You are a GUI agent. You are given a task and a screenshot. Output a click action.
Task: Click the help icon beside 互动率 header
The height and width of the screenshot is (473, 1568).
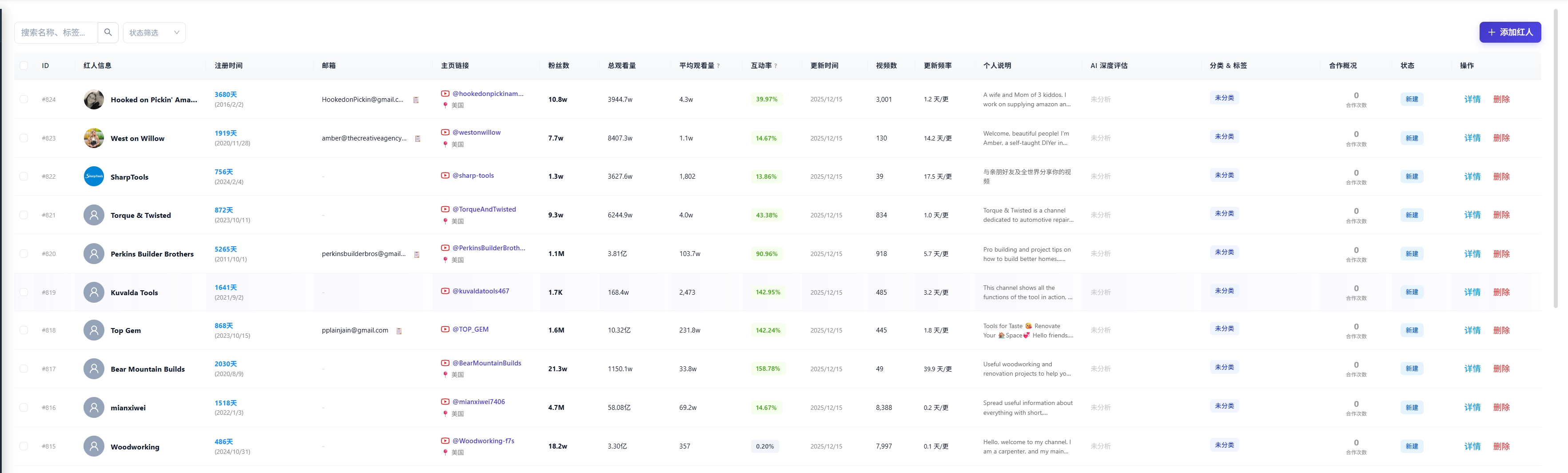[x=776, y=66]
